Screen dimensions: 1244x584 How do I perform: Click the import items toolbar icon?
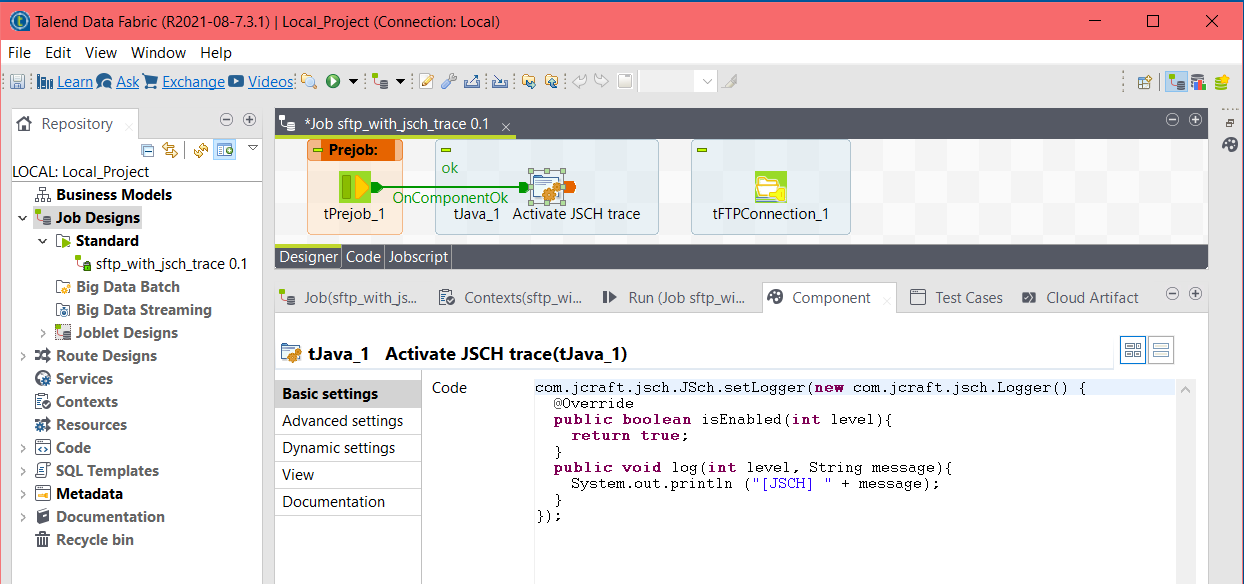(500, 82)
